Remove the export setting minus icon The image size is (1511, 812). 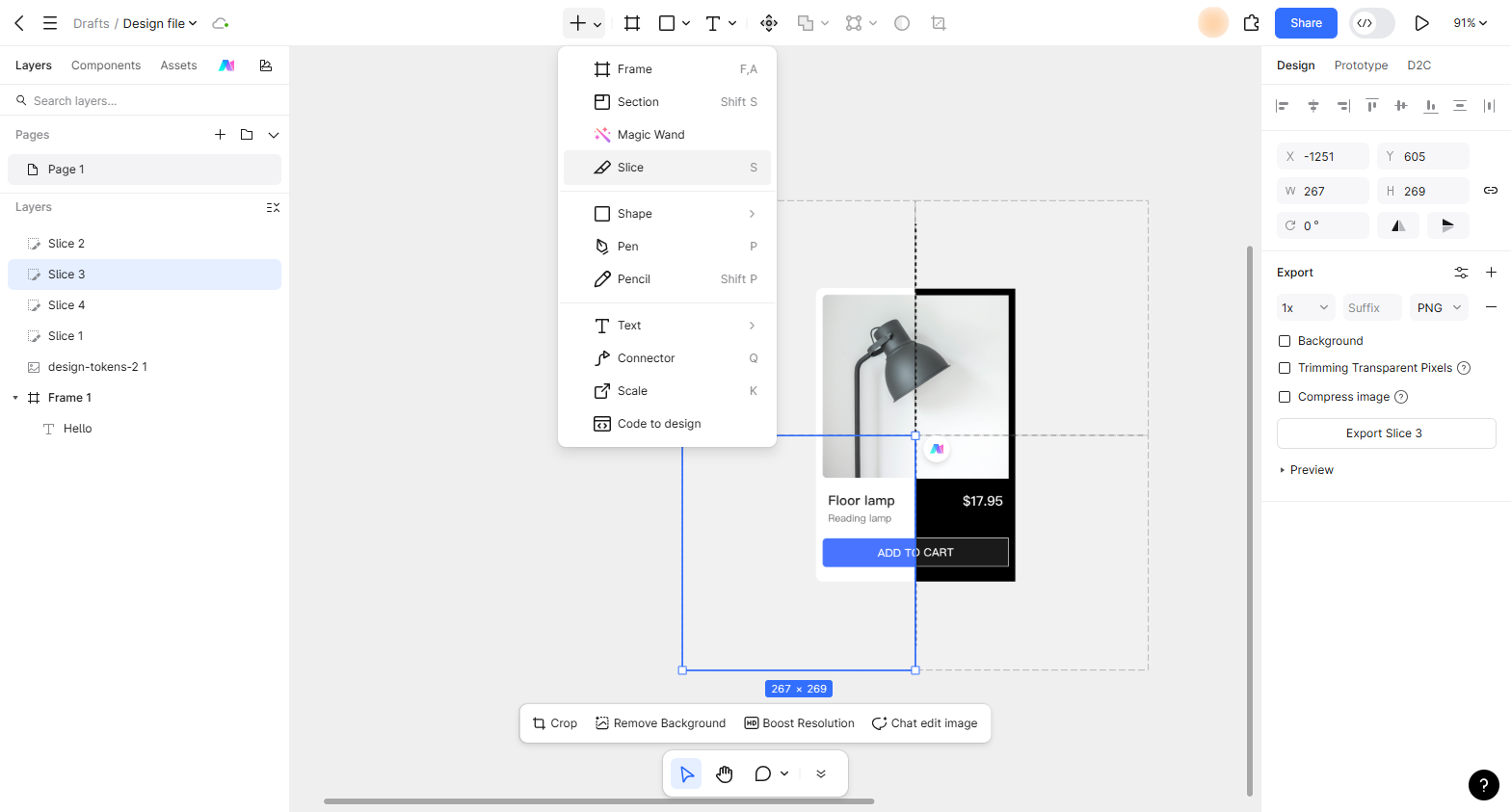tap(1491, 307)
